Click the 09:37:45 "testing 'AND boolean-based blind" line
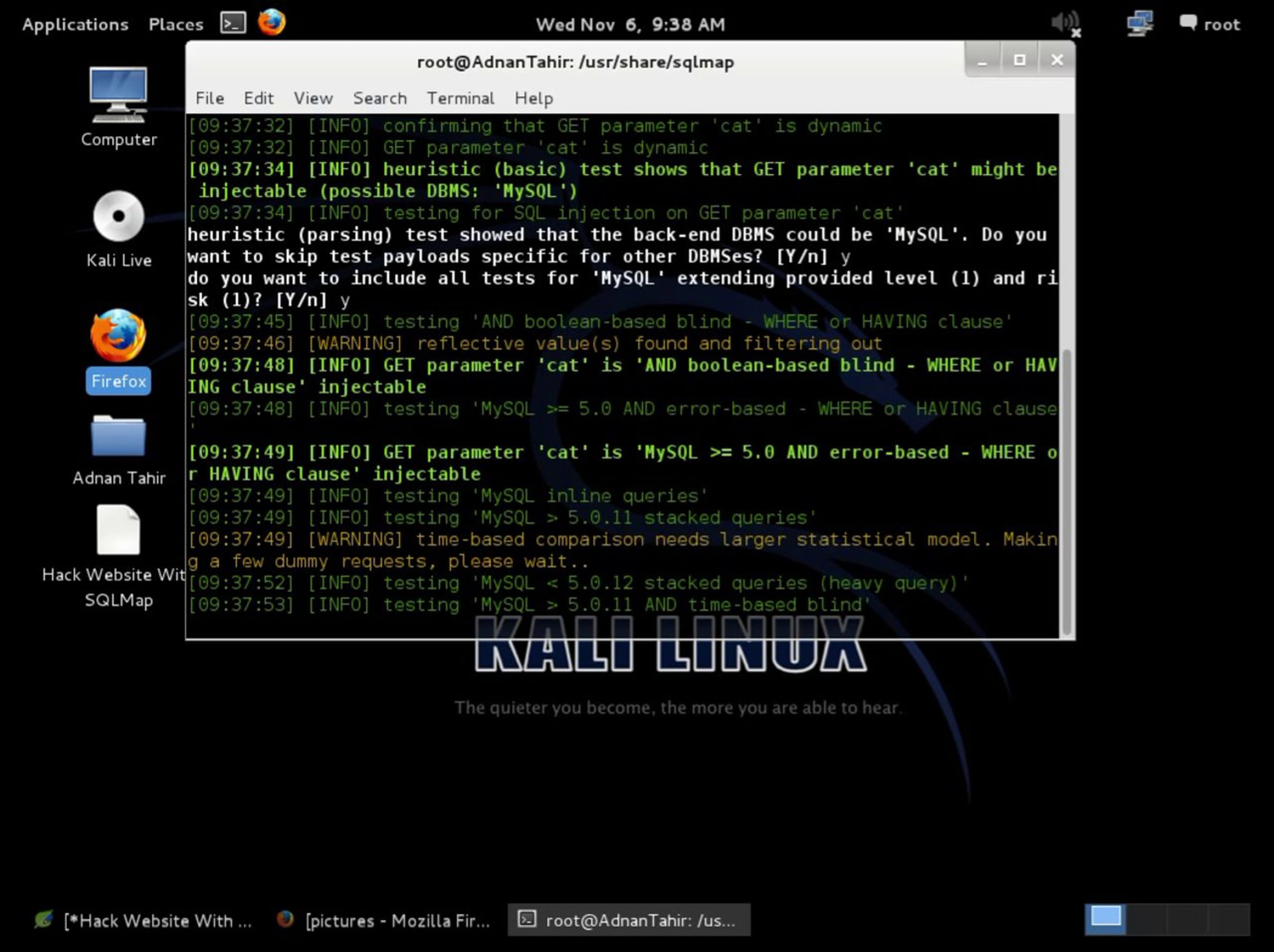Screen dimensions: 1274x952 (600, 322)
